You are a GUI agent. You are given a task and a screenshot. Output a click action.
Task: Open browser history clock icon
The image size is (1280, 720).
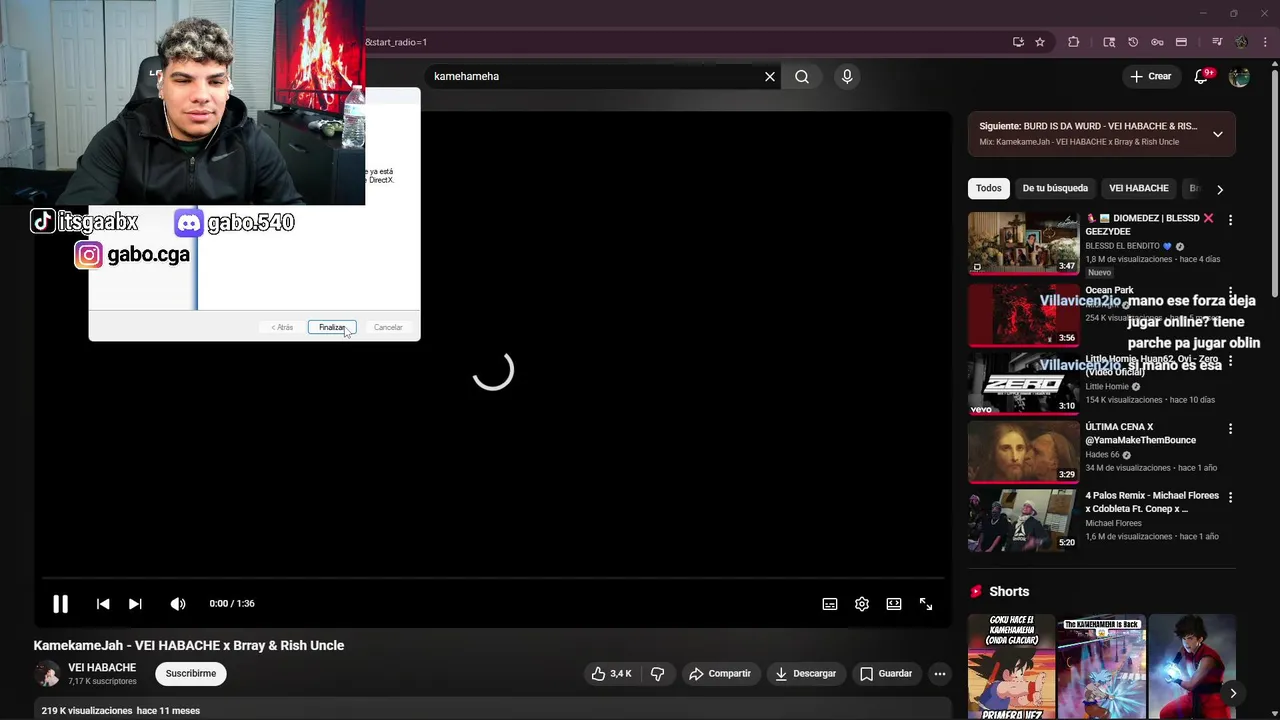tap(1133, 42)
